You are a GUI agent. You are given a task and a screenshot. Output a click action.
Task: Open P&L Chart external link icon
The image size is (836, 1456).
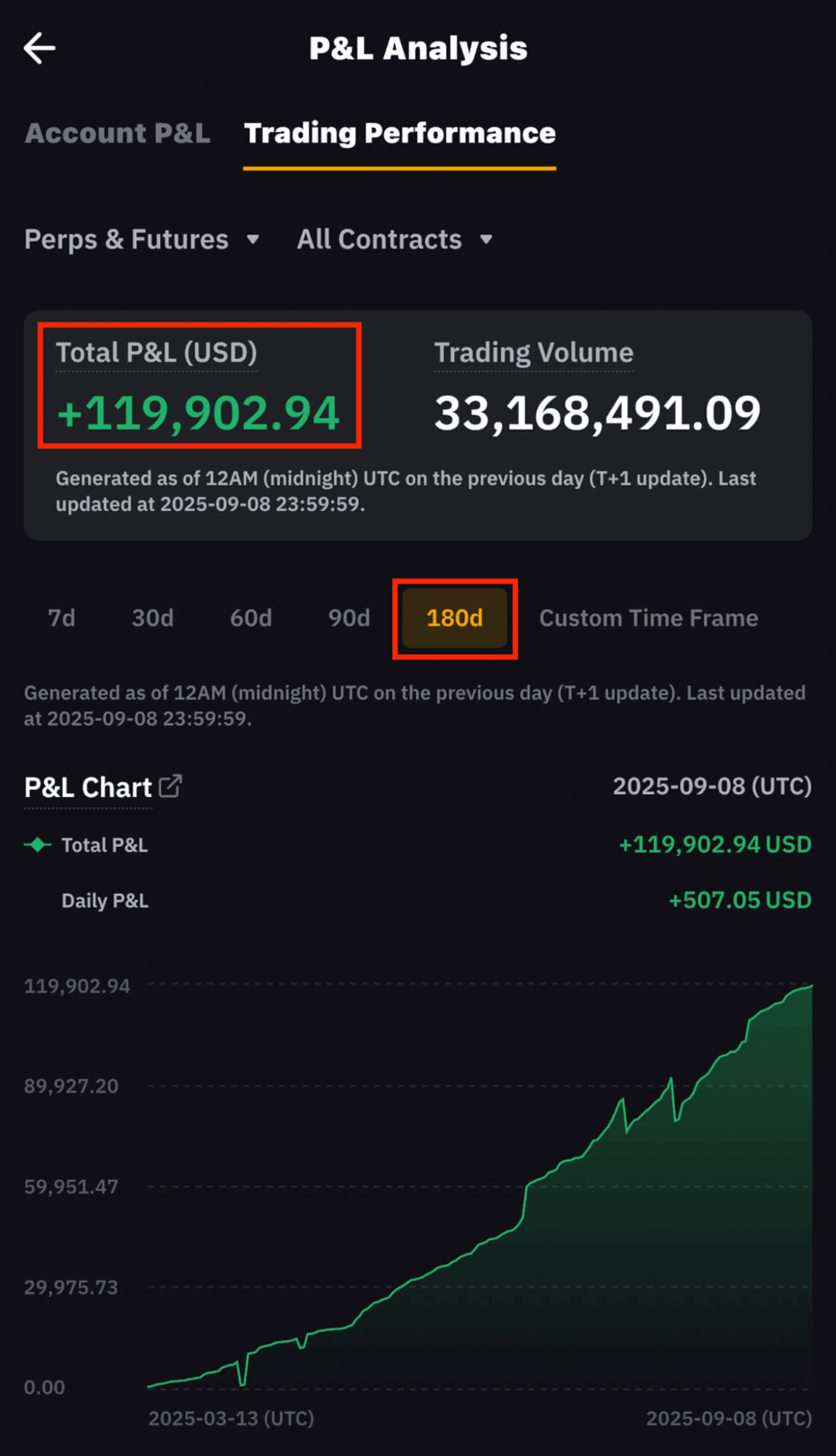[170, 786]
